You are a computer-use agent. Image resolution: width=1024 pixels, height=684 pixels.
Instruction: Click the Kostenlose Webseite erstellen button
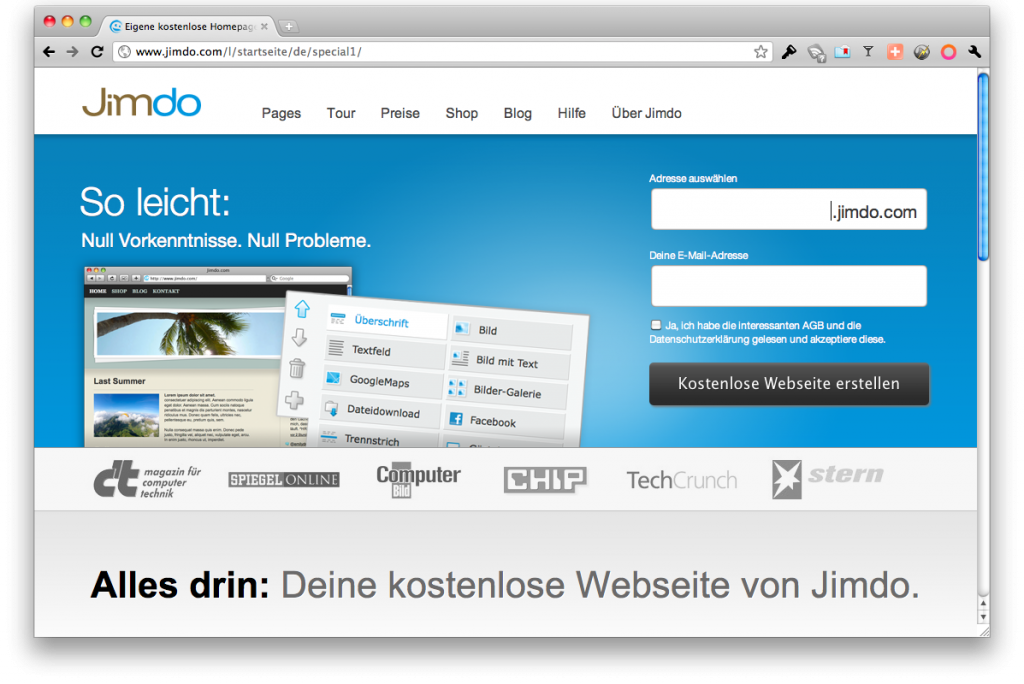coord(788,384)
